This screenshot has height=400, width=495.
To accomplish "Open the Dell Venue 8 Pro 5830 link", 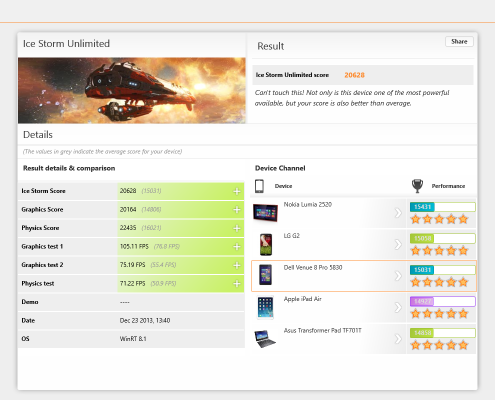I will coord(313,268).
